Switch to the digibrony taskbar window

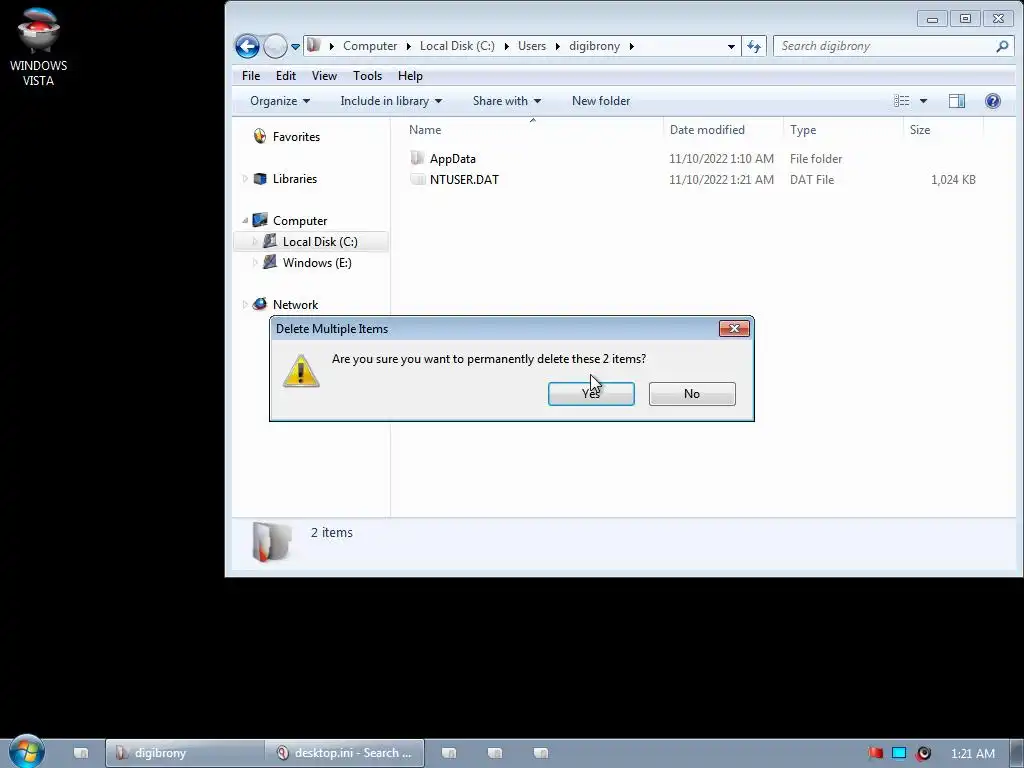[185, 753]
